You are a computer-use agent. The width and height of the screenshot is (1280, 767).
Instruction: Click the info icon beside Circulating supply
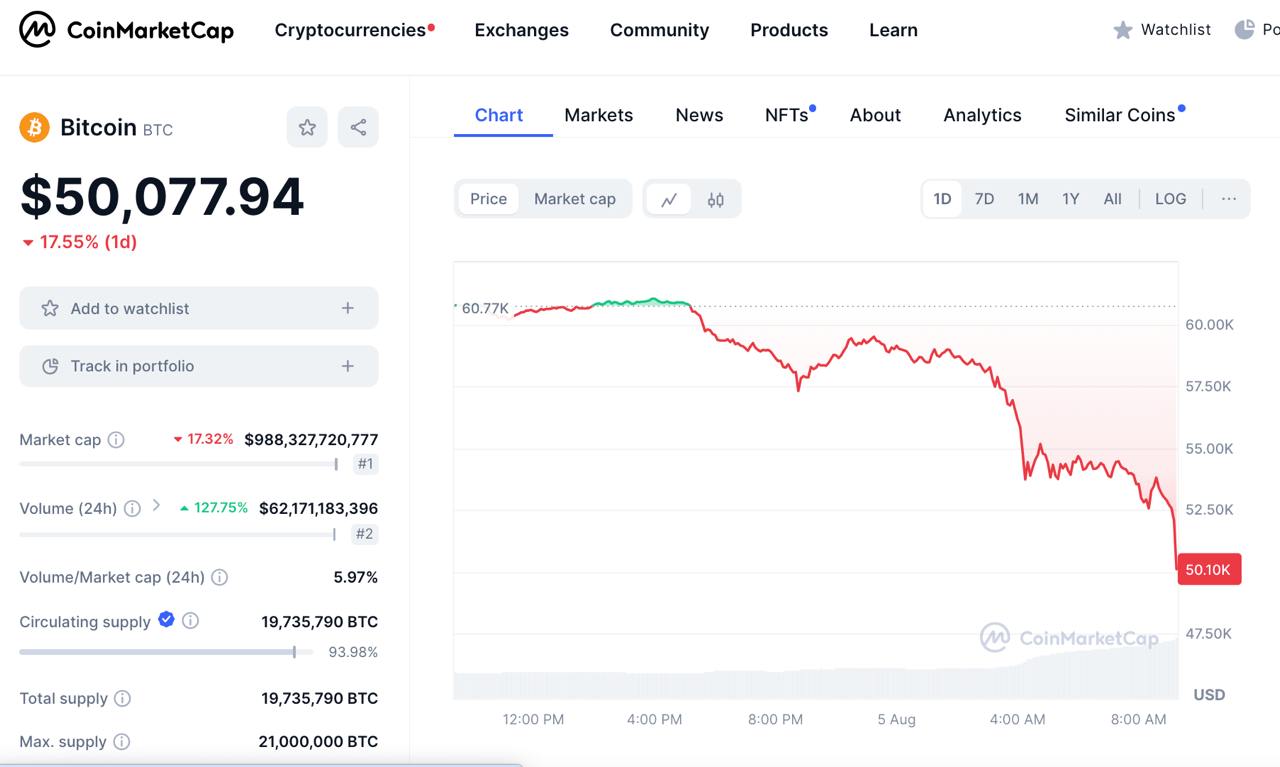pyautogui.click(x=190, y=621)
